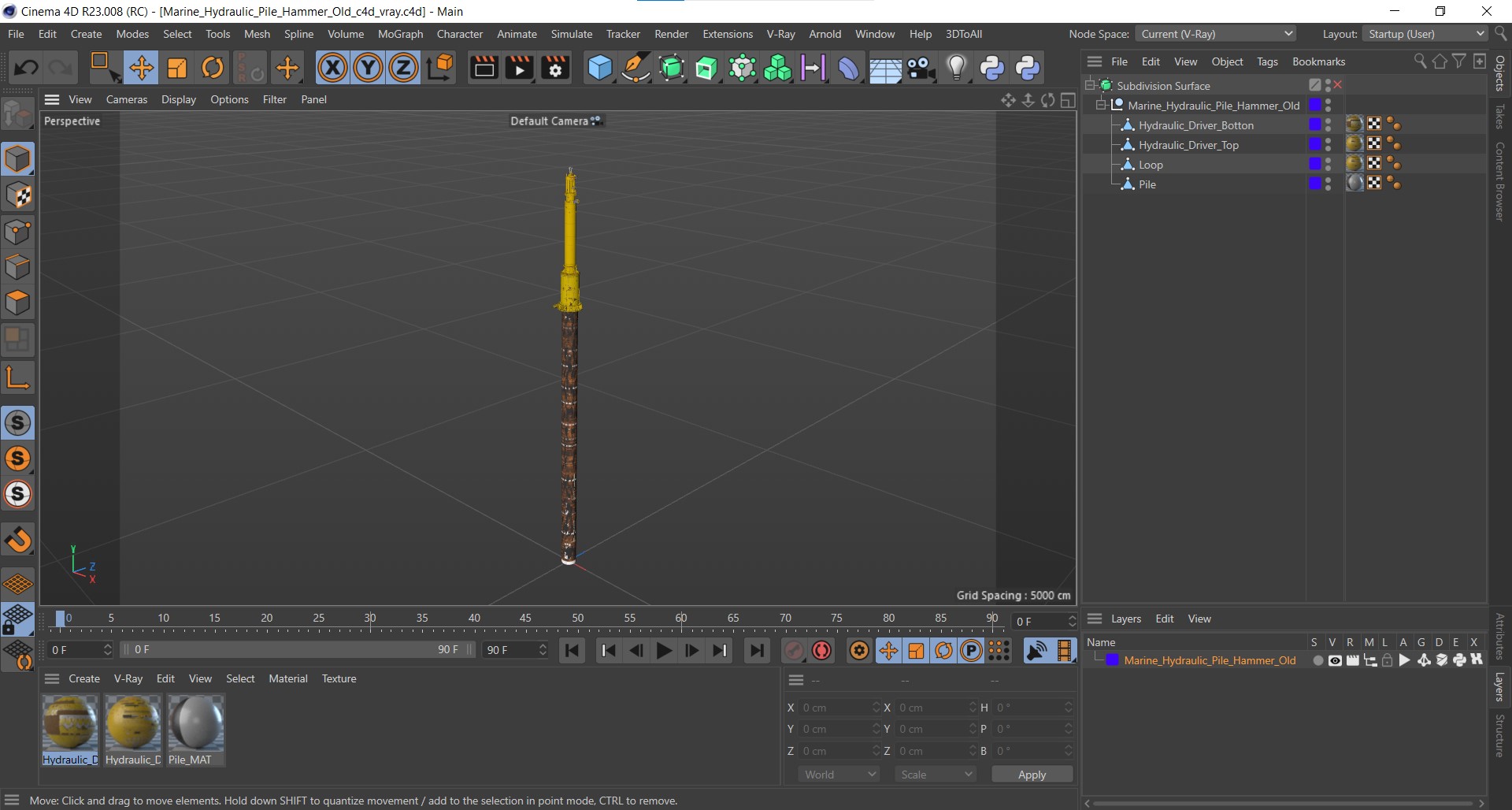Click the Objects manager search icon
Screen dimensions: 1512x810
[1420, 61]
